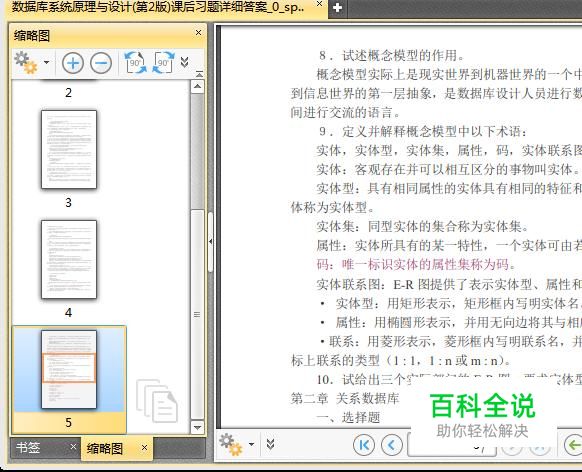Select page 5 thumbnail
The width and height of the screenshot is (582, 472).
click(x=69, y=370)
